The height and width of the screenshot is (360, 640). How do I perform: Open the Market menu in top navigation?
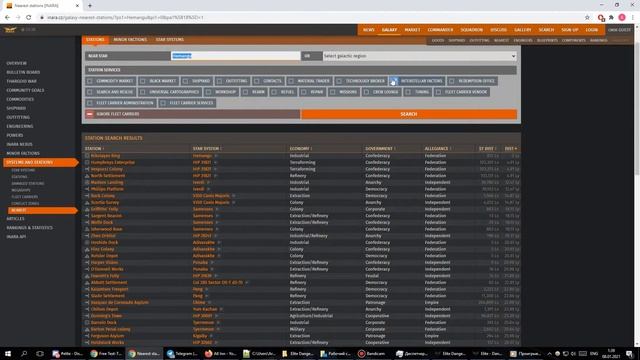point(412,30)
